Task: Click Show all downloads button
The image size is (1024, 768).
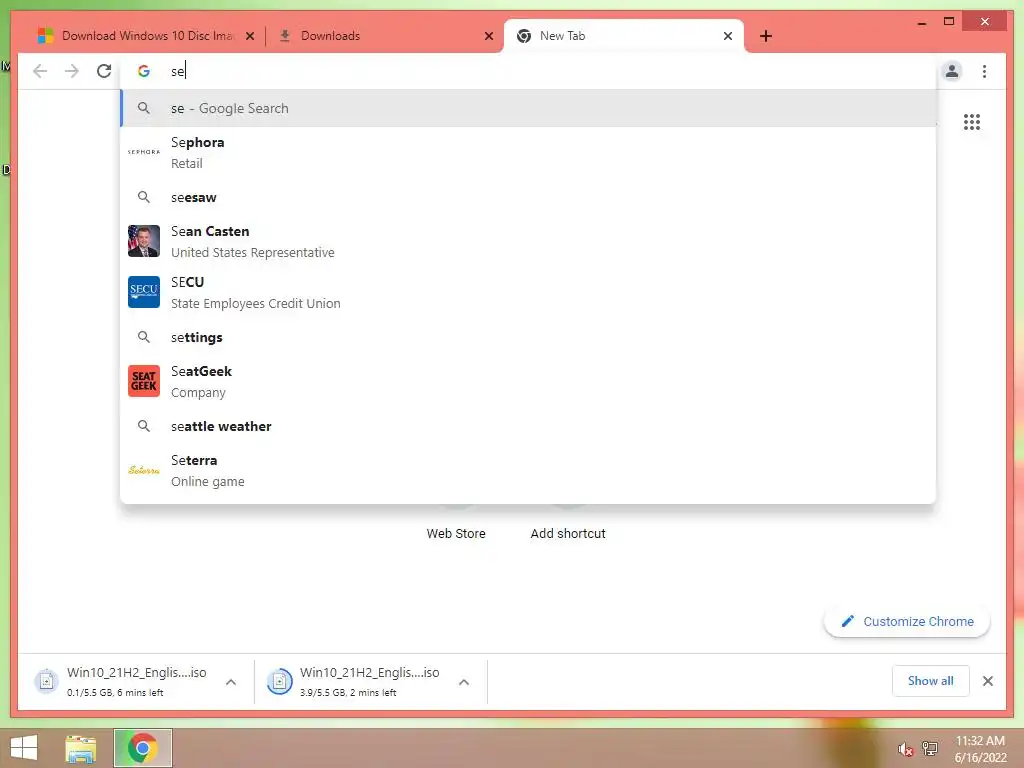Action: click(x=930, y=680)
